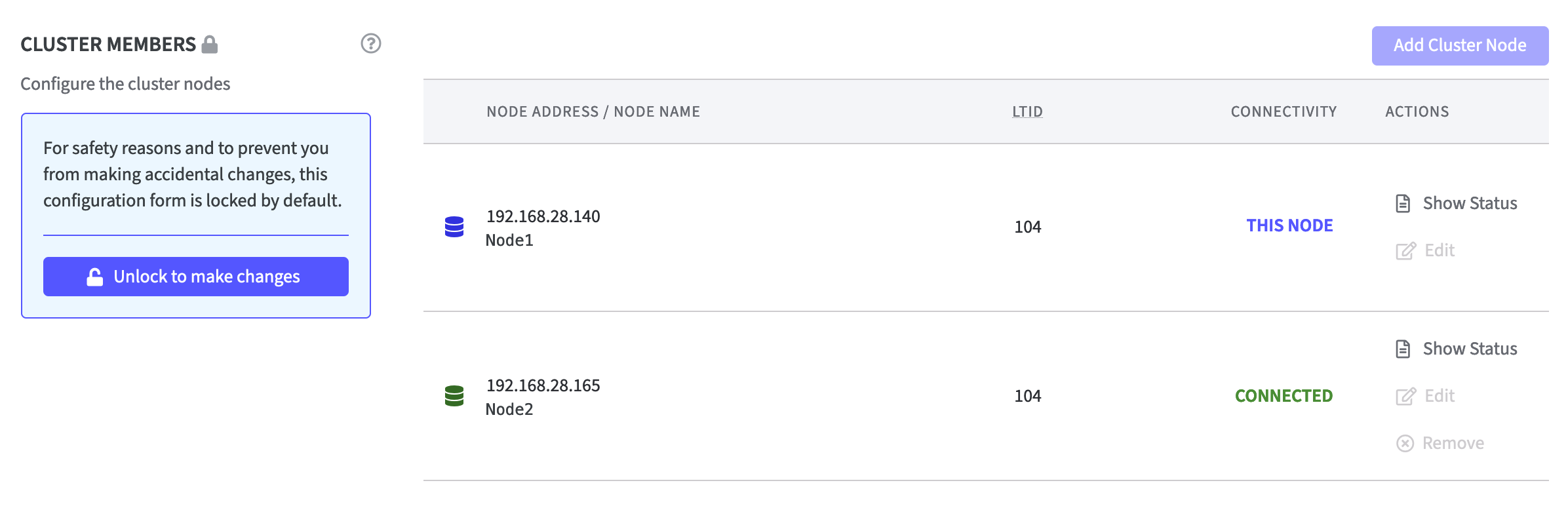Click the Connectivity column header
The image size is (1568, 506).
pos(1284,111)
